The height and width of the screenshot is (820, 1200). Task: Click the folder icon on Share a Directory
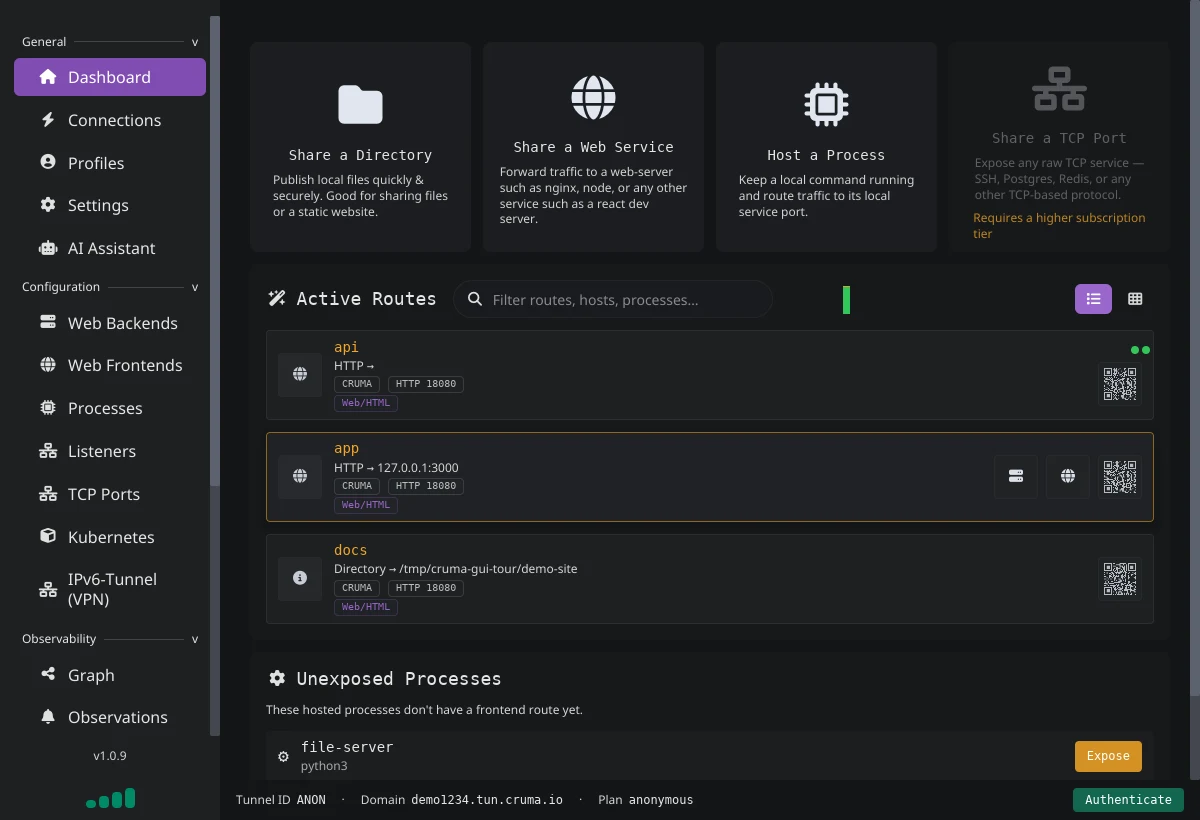(360, 104)
